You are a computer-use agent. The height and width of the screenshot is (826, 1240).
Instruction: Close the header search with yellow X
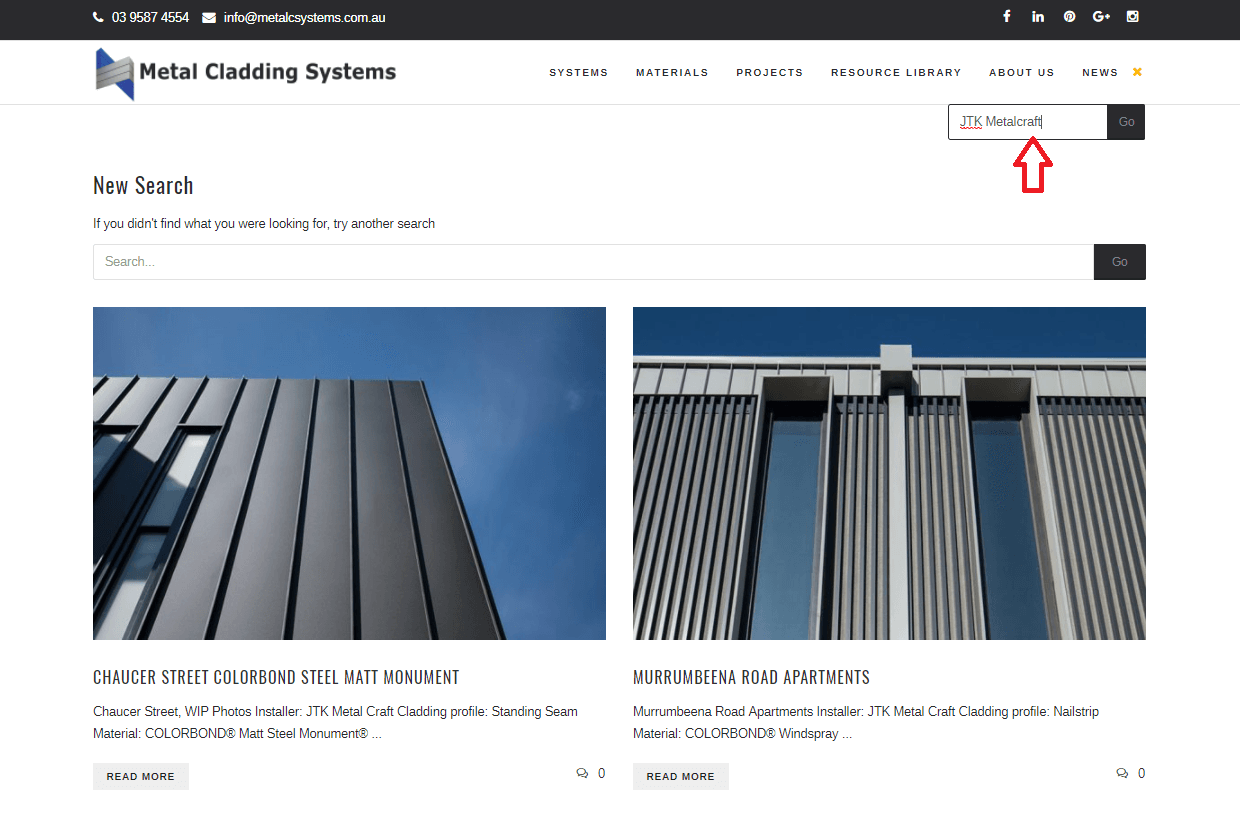1137,72
